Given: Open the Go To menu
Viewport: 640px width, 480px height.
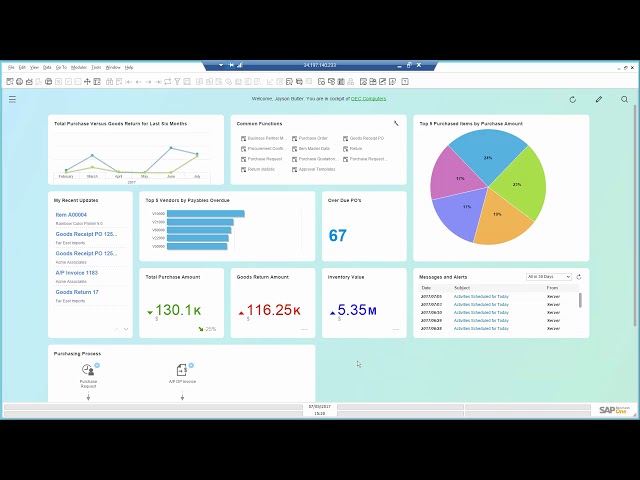Looking at the screenshot, I should coord(61,67).
